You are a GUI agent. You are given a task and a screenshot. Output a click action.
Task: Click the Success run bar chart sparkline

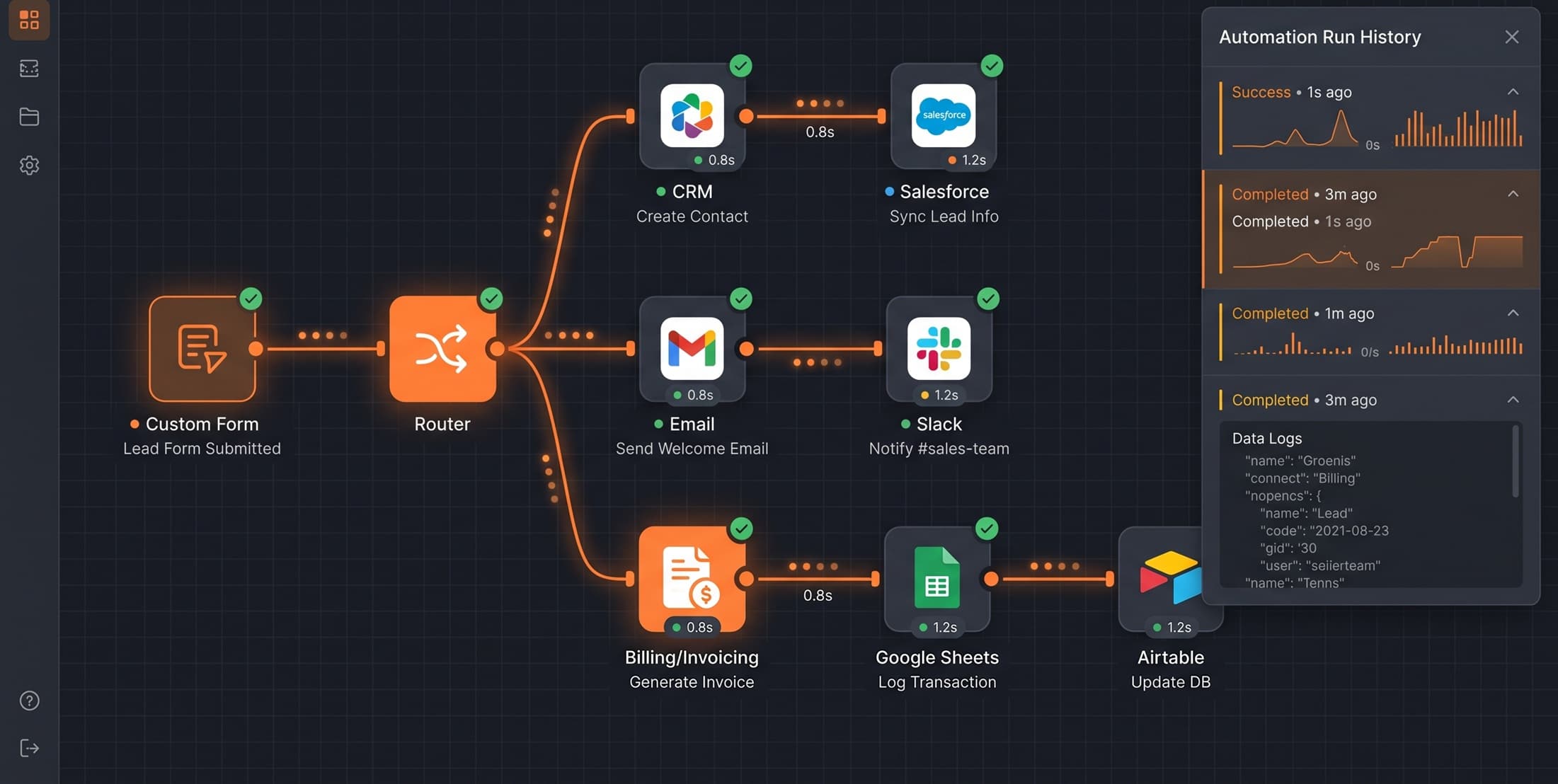(x=1458, y=128)
